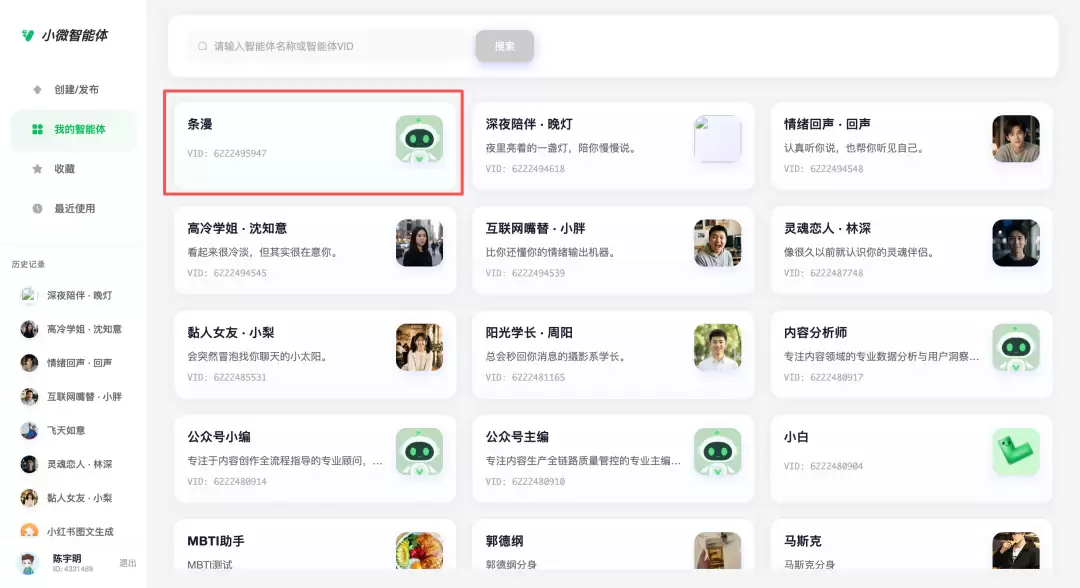The image size is (1080, 588).
Task: Click 陈宇明 user avatar at bottom
Action: click(28, 564)
